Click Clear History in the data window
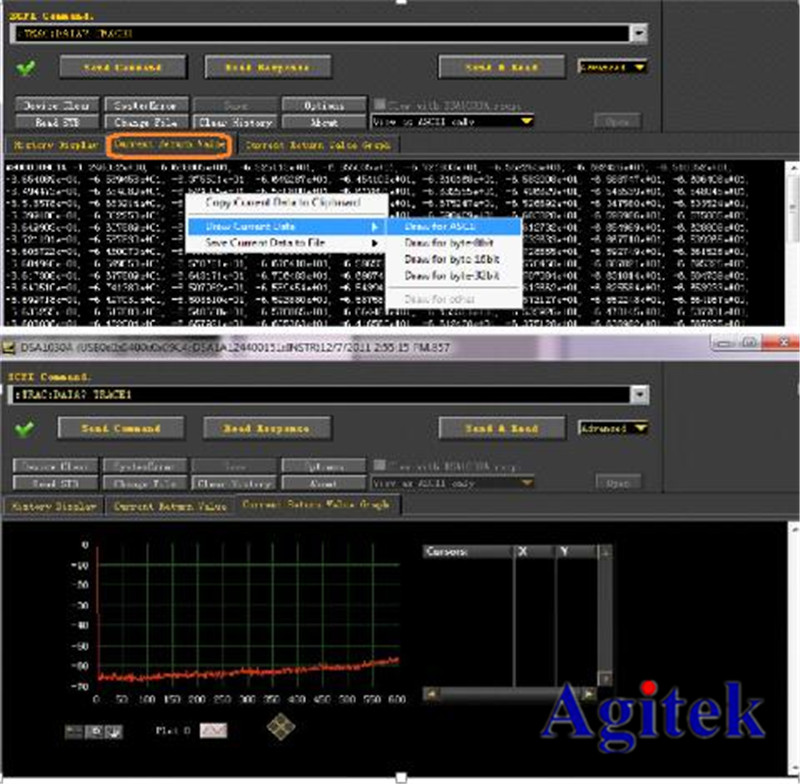800x784 pixels. tap(235, 122)
